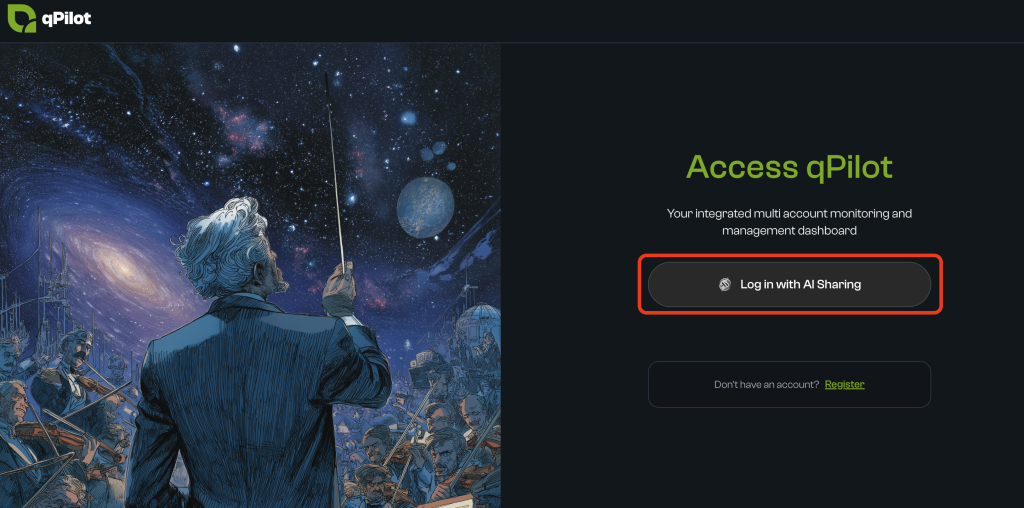The image size is (1024, 508).
Task: Click the blue planet in the illustration
Action: point(425,207)
